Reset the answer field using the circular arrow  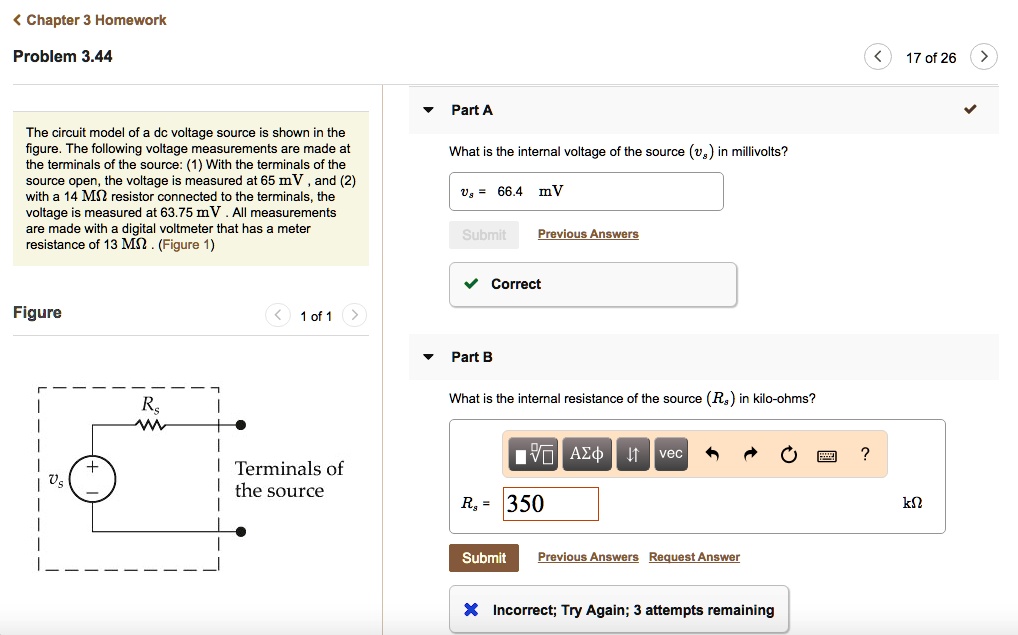pos(789,453)
